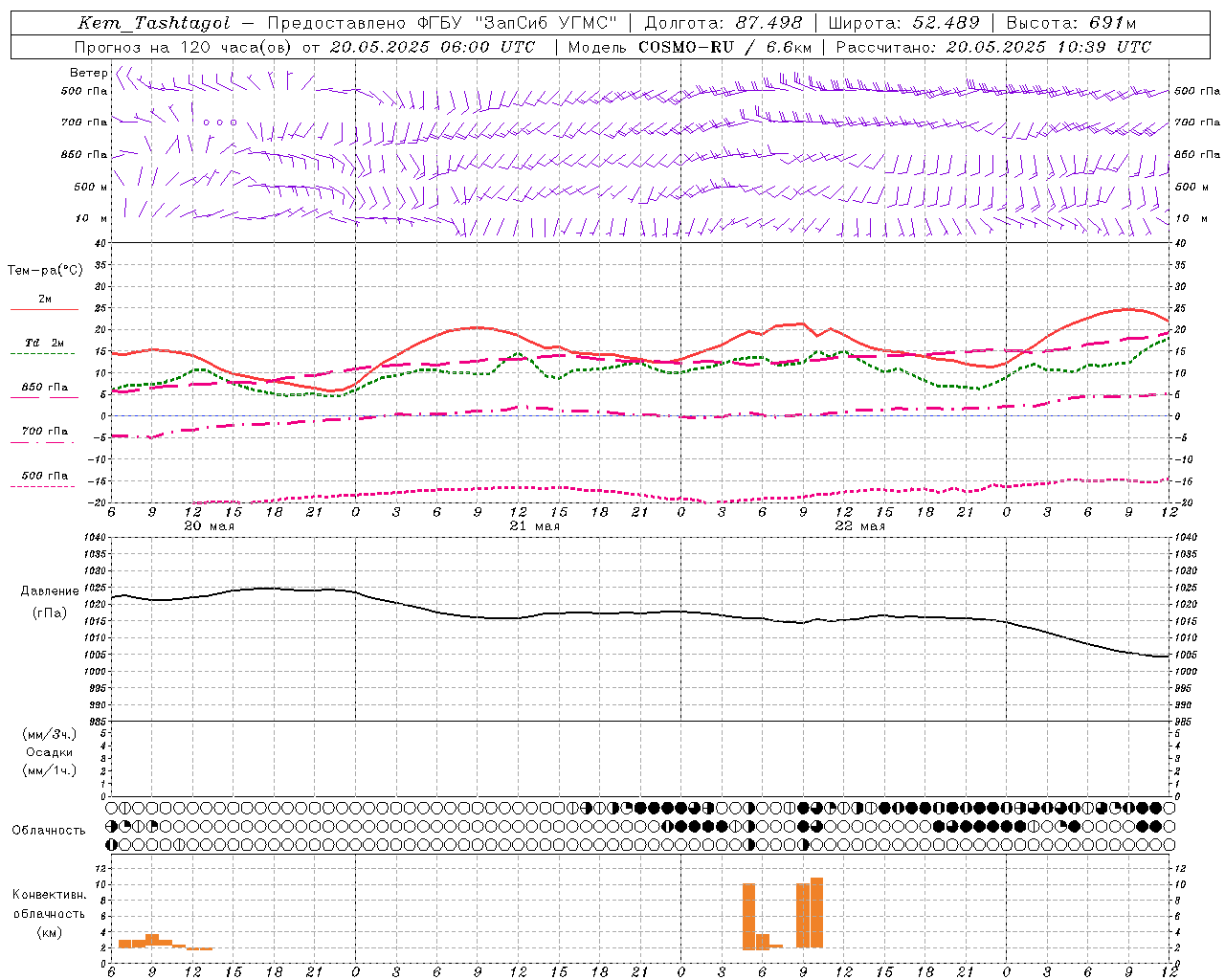Click the computed time Рассчитано: 20.05.2025 10:39 UTC
The width and height of the screenshot is (1225, 980).
(993, 47)
